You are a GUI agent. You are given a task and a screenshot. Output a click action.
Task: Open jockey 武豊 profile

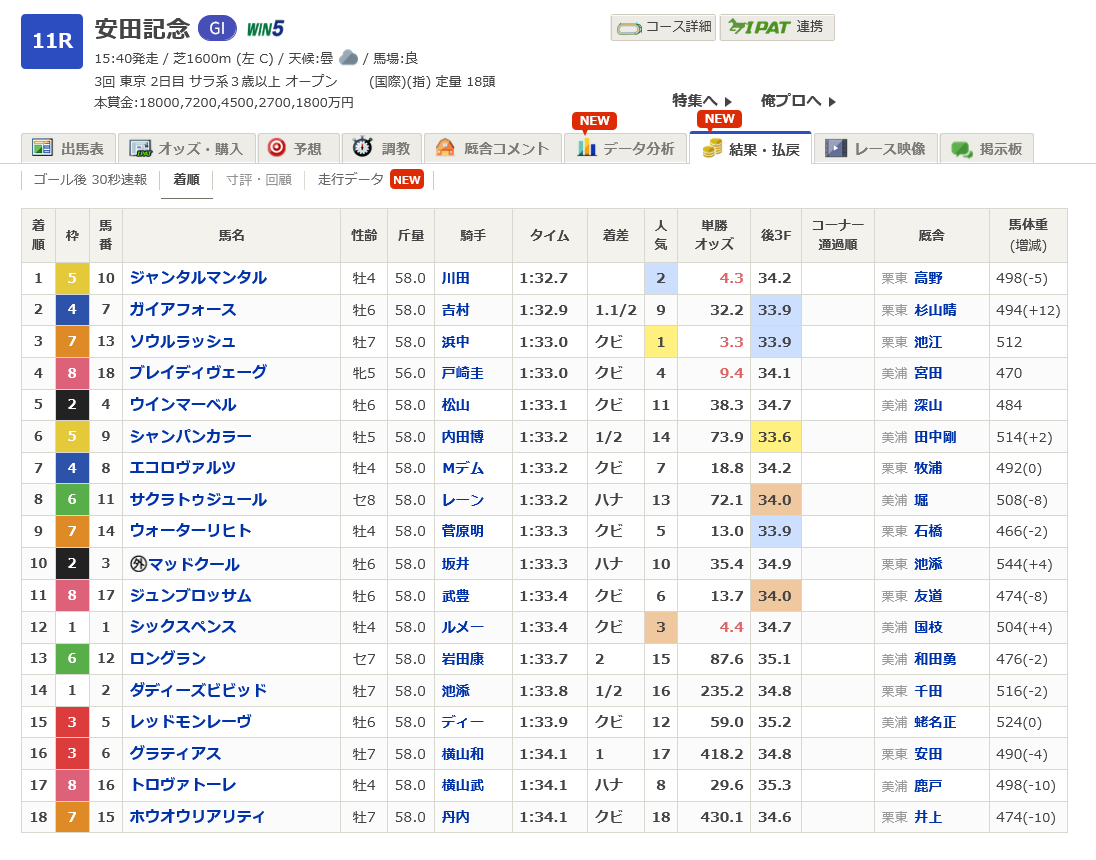click(x=456, y=596)
